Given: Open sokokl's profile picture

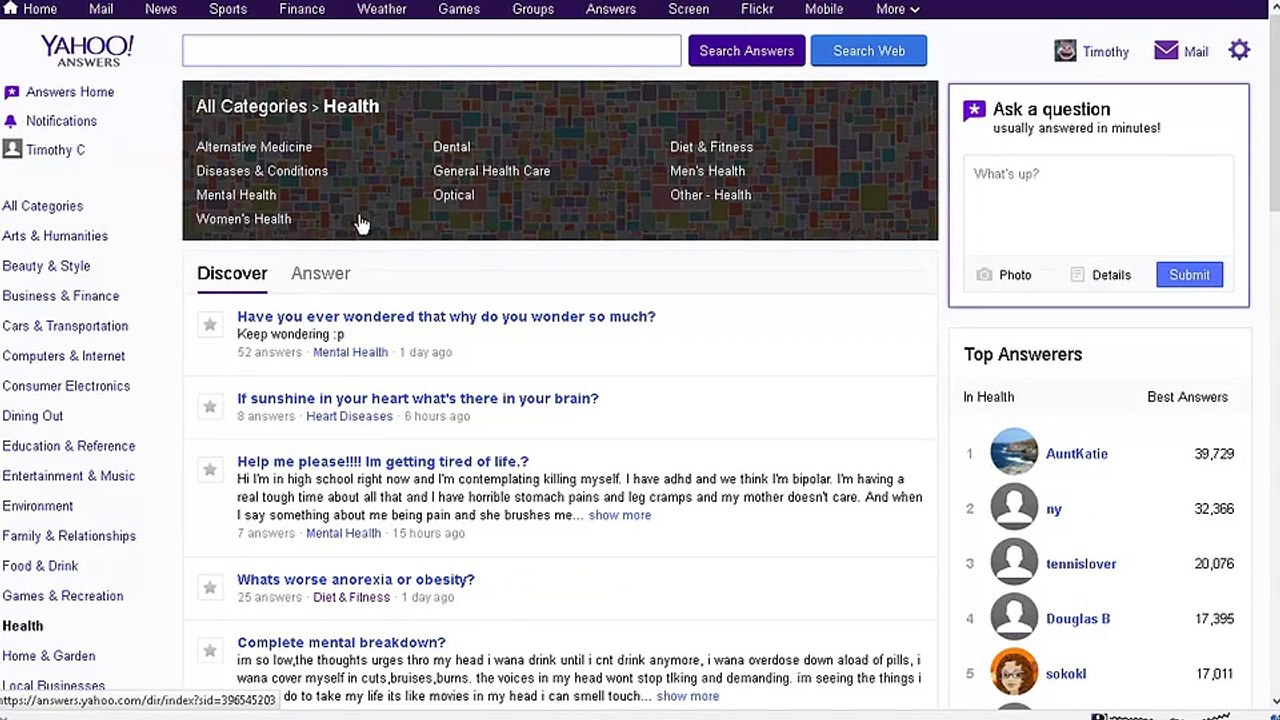Looking at the screenshot, I should [x=1014, y=672].
